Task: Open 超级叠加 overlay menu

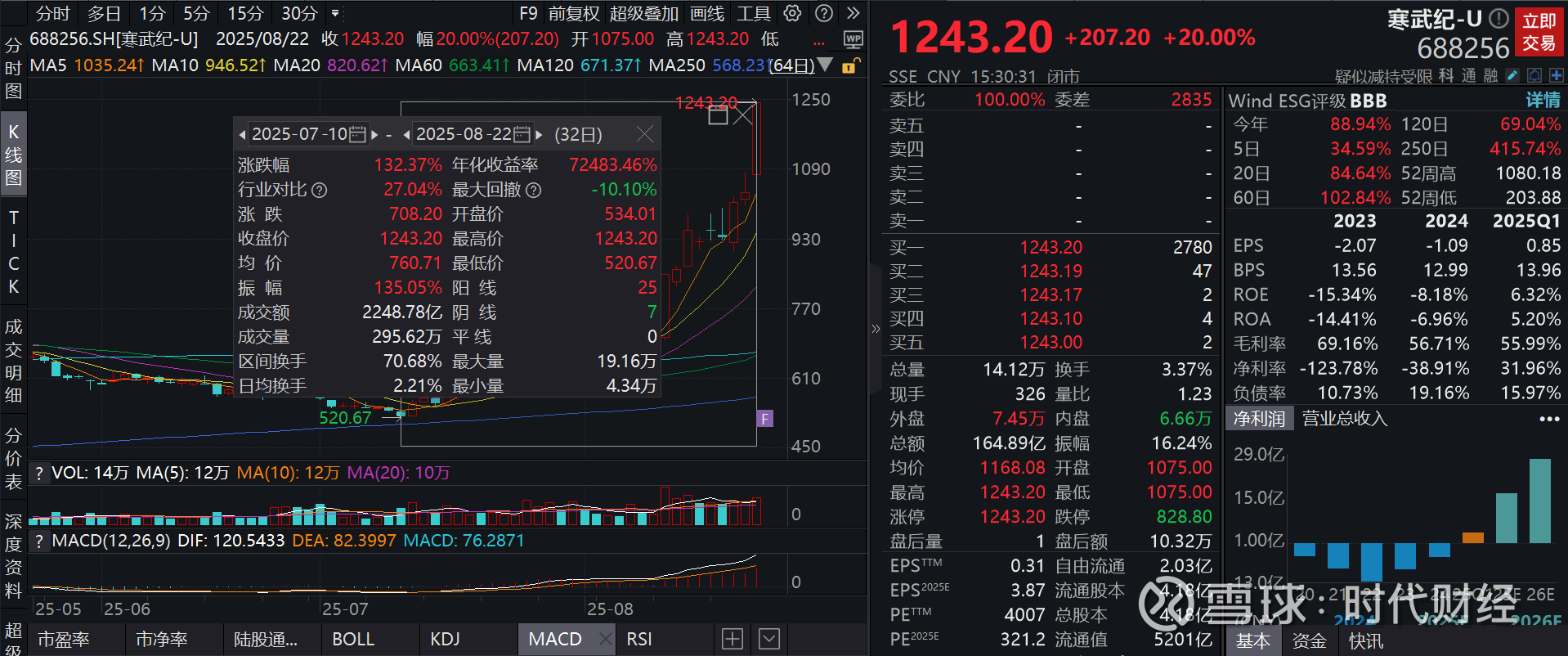Action: pos(644,13)
